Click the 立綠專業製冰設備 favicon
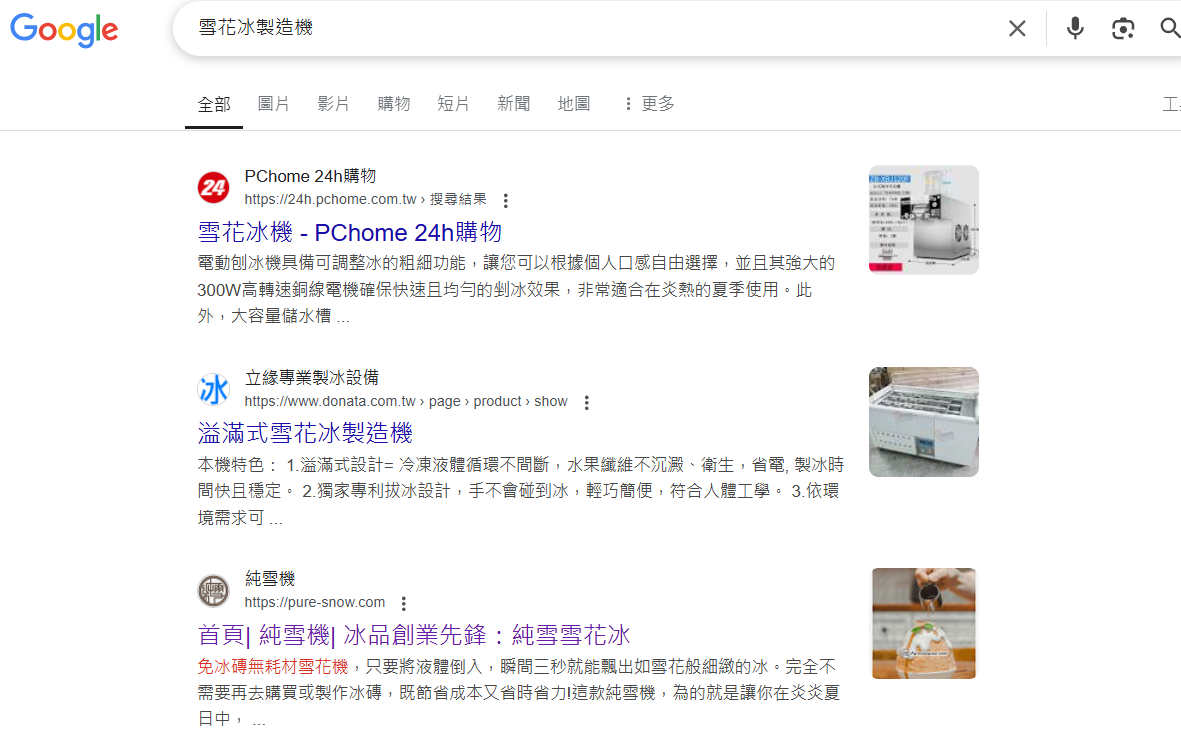 click(213, 389)
